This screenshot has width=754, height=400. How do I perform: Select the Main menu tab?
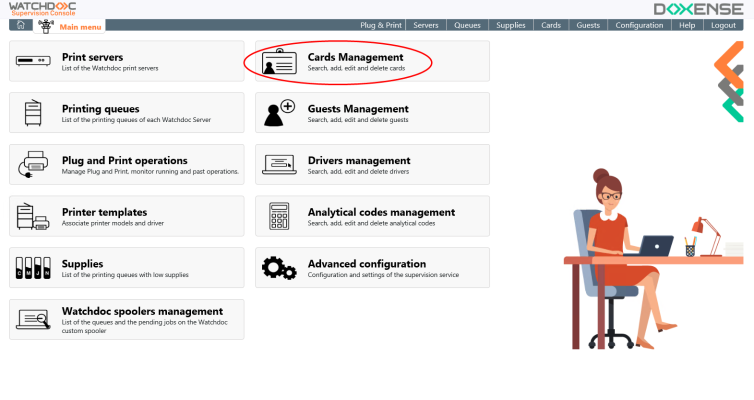(x=79, y=25)
